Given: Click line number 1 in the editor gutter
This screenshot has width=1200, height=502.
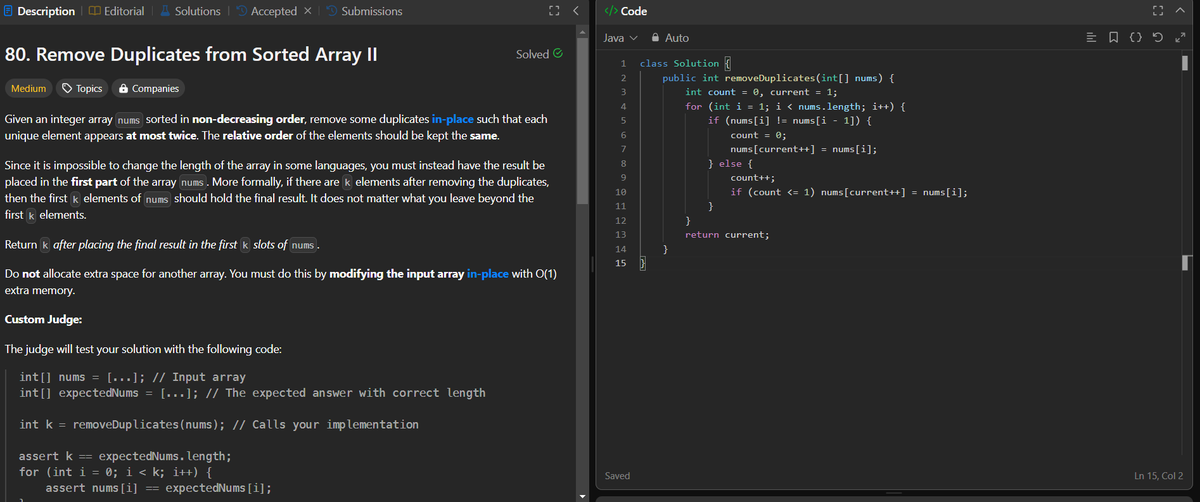Looking at the screenshot, I should [x=622, y=63].
